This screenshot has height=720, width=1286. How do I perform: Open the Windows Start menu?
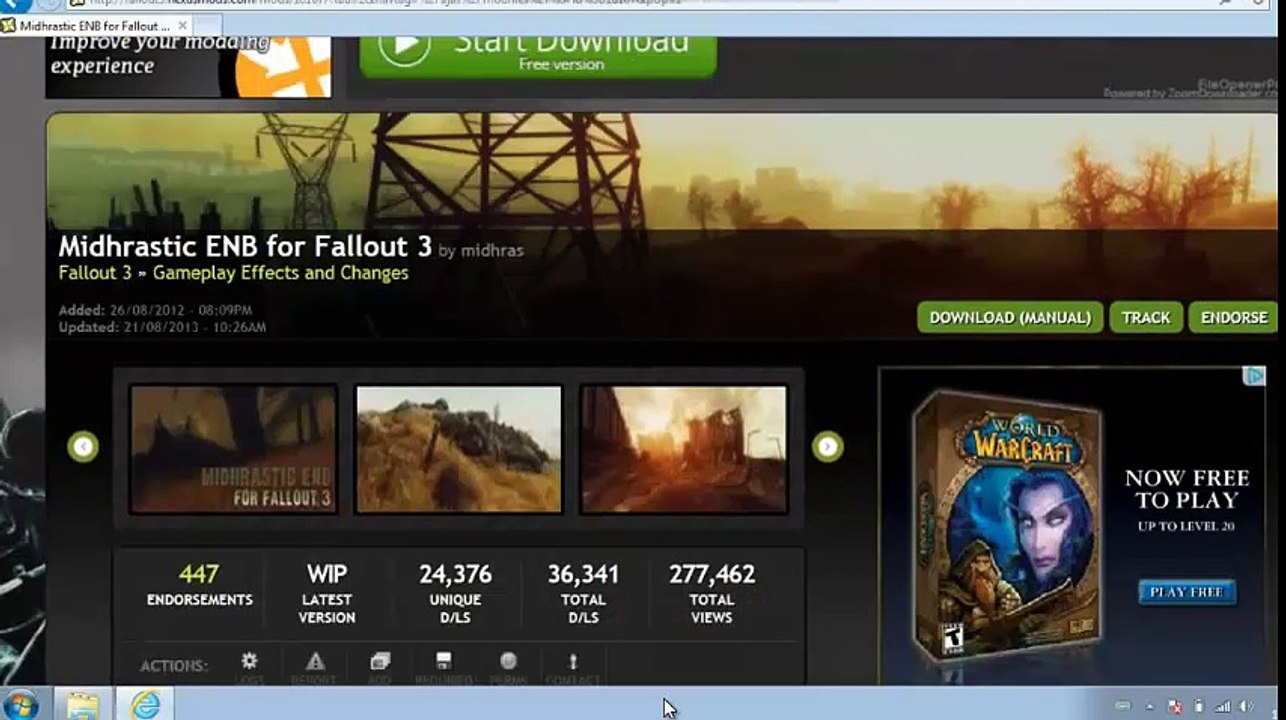pyautogui.click(x=20, y=705)
